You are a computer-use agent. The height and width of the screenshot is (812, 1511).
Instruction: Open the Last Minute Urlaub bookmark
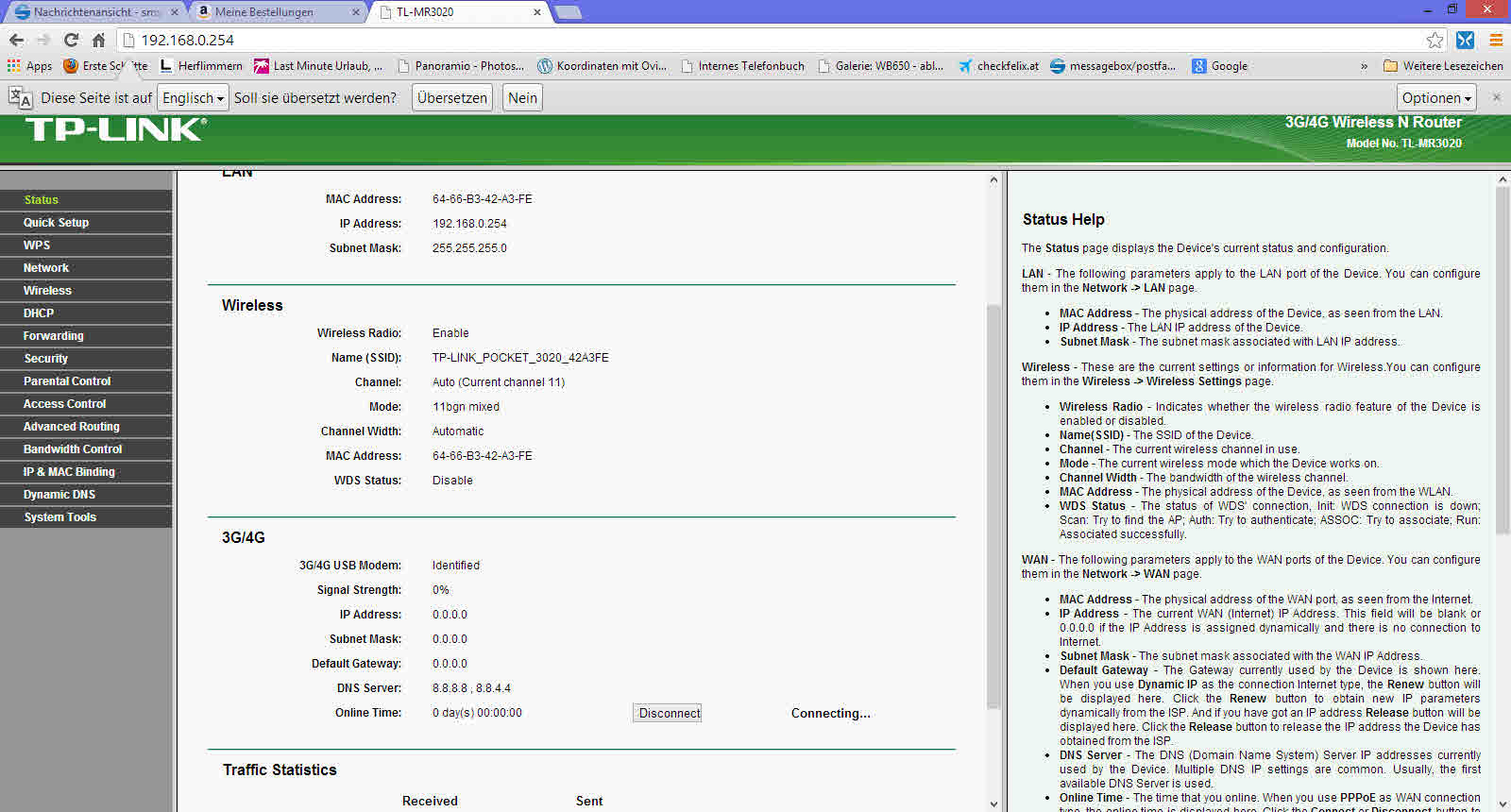point(318,66)
